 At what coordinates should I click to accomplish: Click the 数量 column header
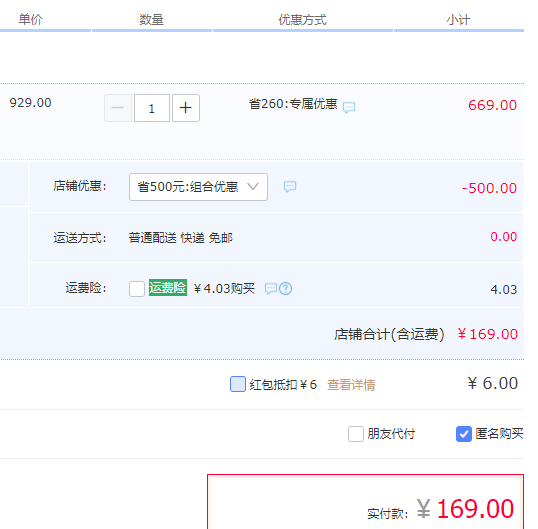[x=151, y=20]
